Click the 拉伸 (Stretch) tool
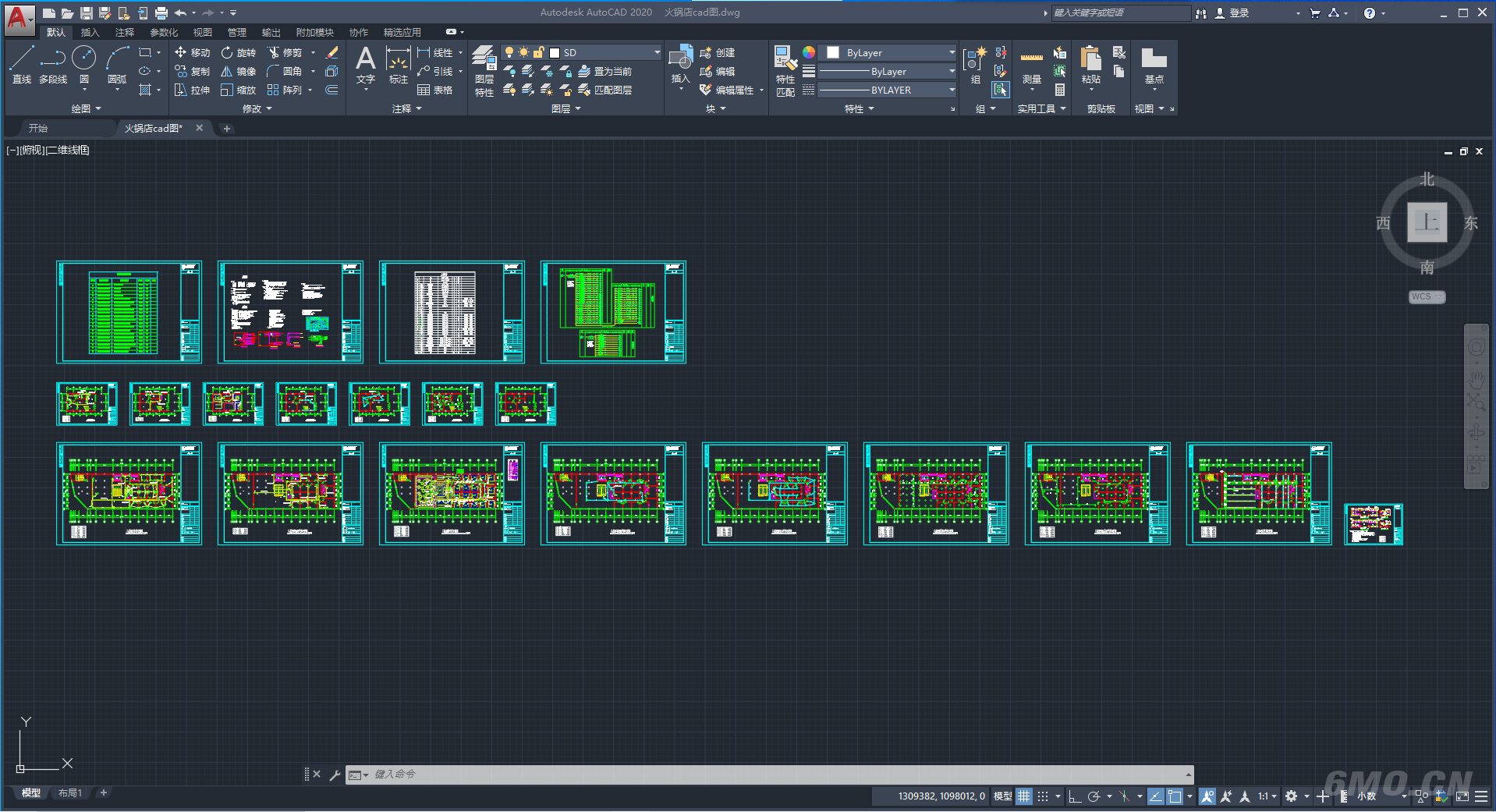Viewport: 1496px width, 812px height. [193, 90]
